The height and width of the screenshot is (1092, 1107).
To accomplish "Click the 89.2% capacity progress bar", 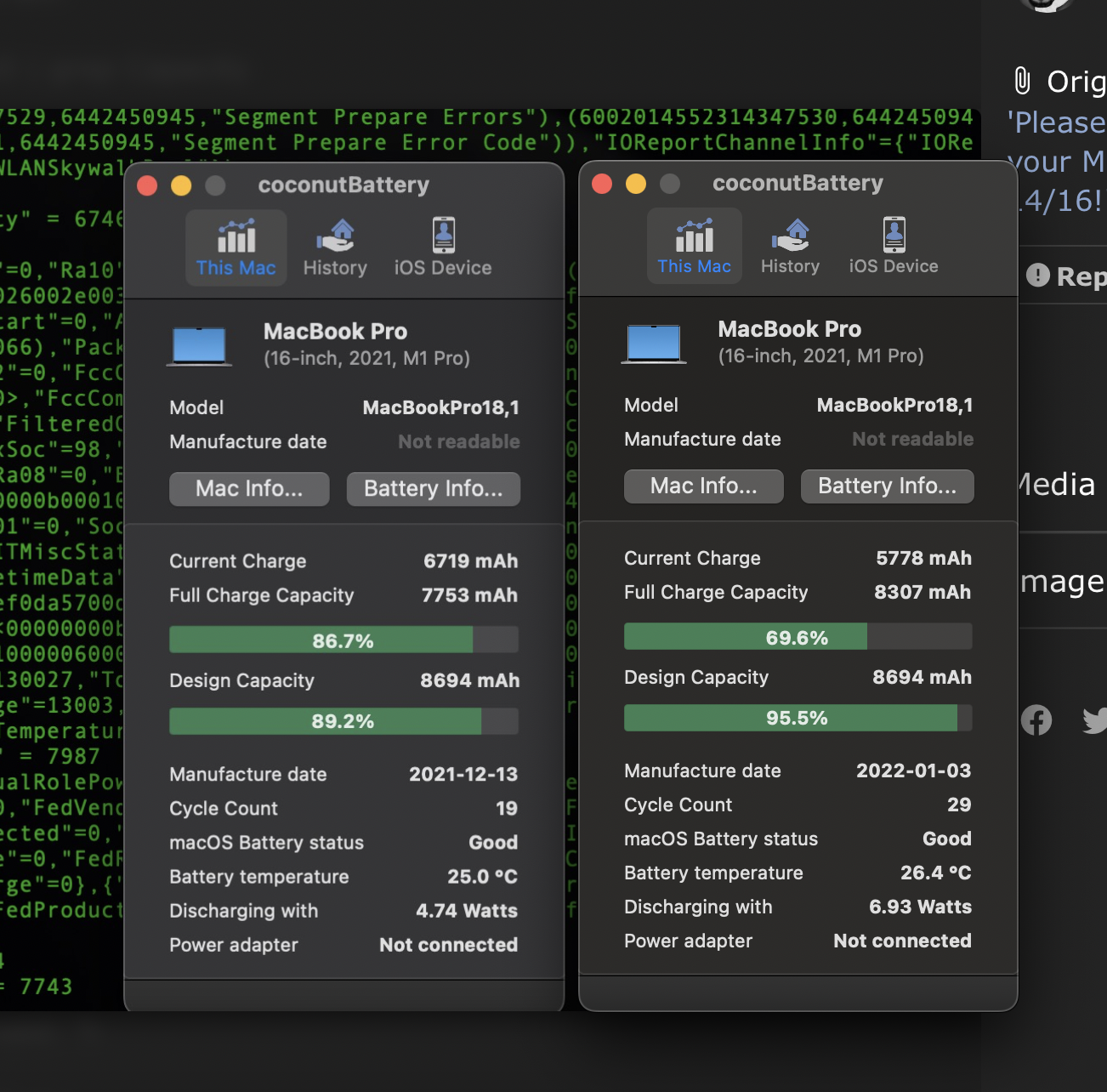I will [x=343, y=721].
